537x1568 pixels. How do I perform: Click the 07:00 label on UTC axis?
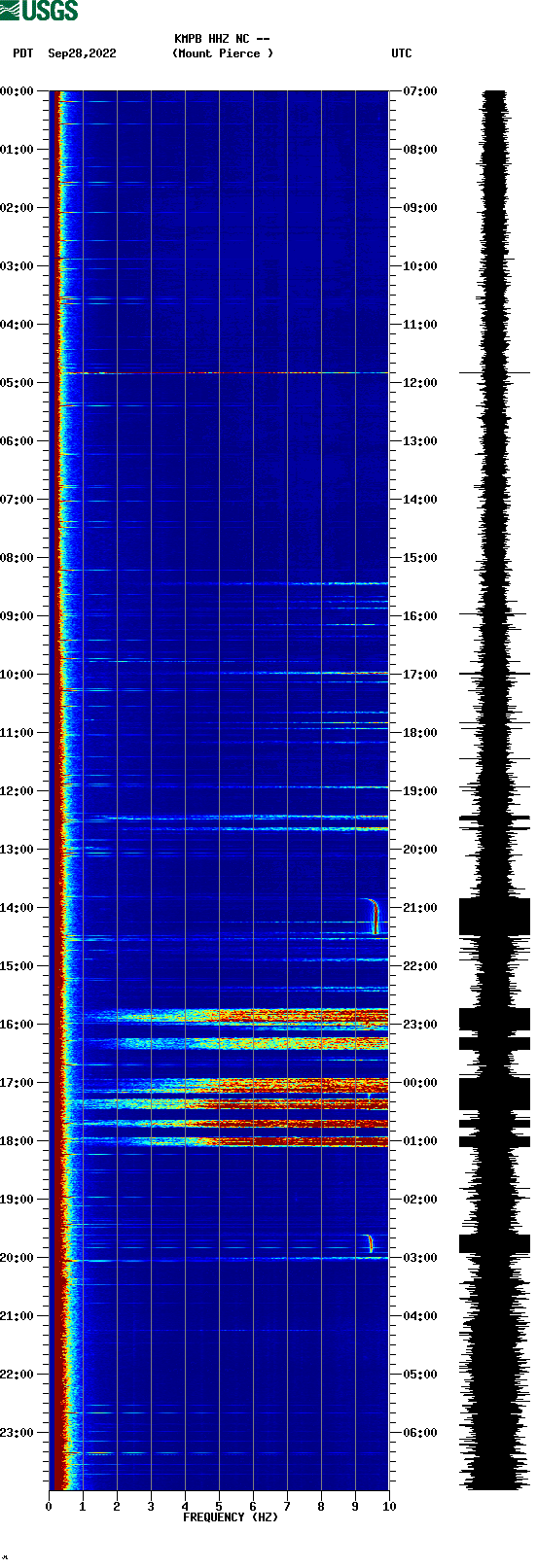tap(420, 91)
